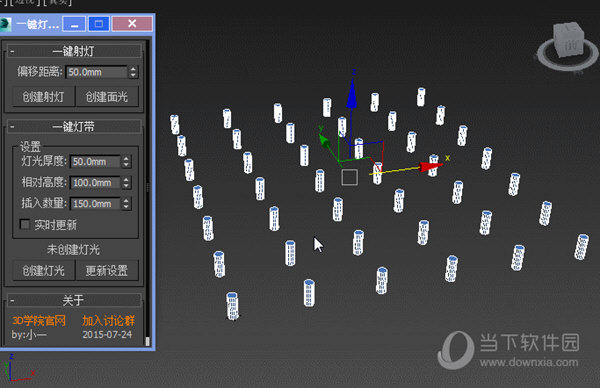Viewport: 600px width, 388px height.
Task: Click the 灯光厚度 value field
Action: coord(95,161)
